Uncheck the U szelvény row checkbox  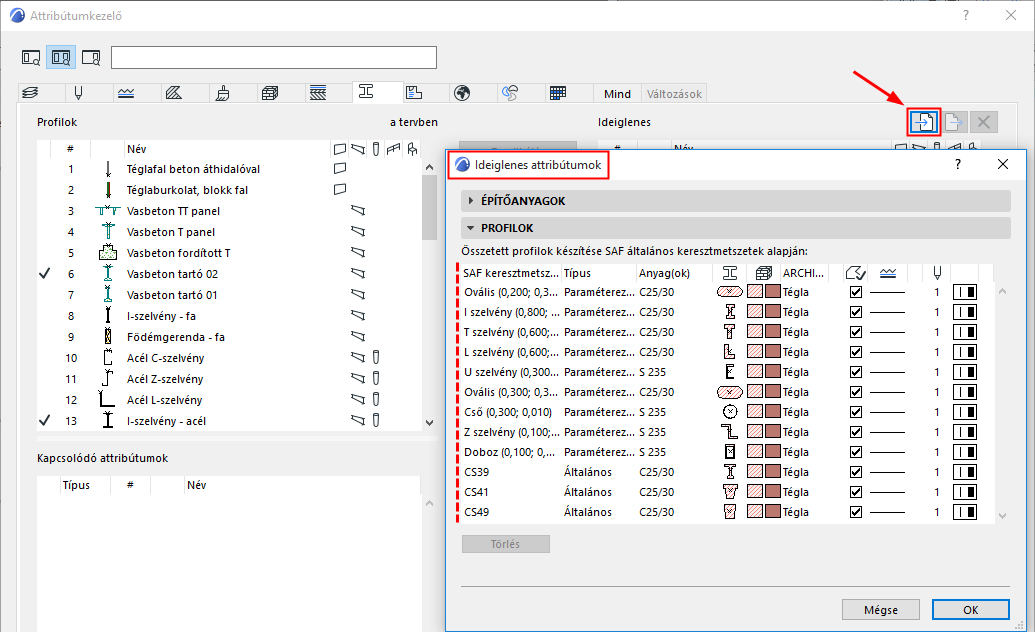click(856, 372)
